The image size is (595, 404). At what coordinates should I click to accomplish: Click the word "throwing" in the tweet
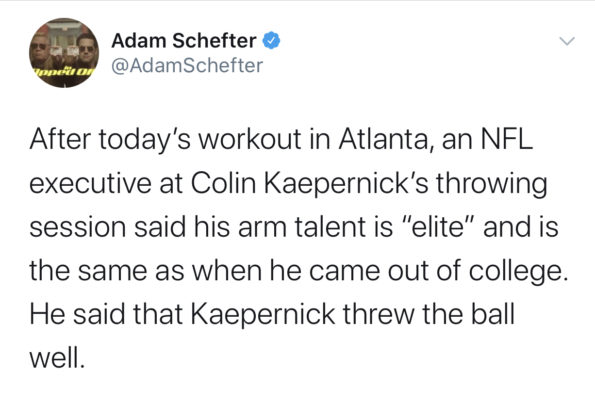(x=491, y=185)
